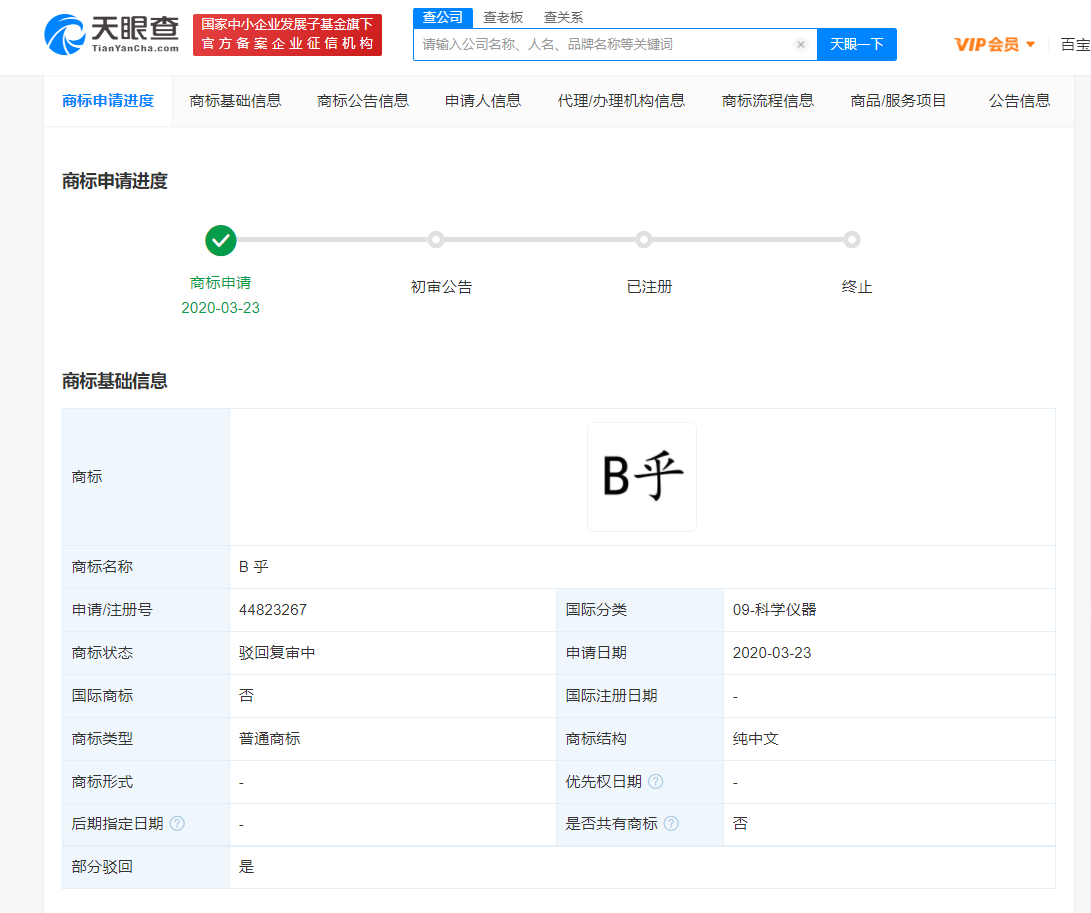Viewport: 1091px width, 913px height.
Task: Click the 是否共有商标 value 否
Action: 740,824
